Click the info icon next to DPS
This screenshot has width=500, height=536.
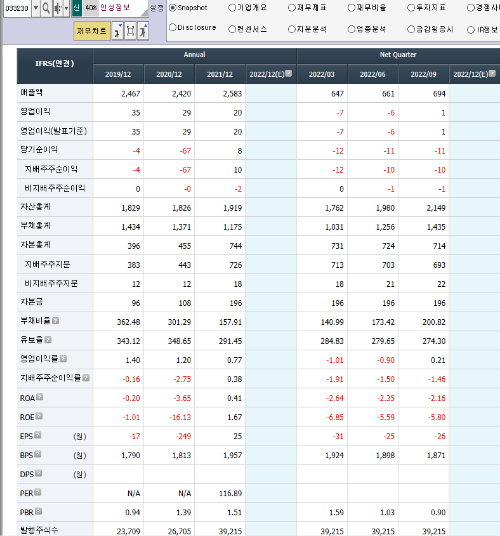[x=39, y=473]
